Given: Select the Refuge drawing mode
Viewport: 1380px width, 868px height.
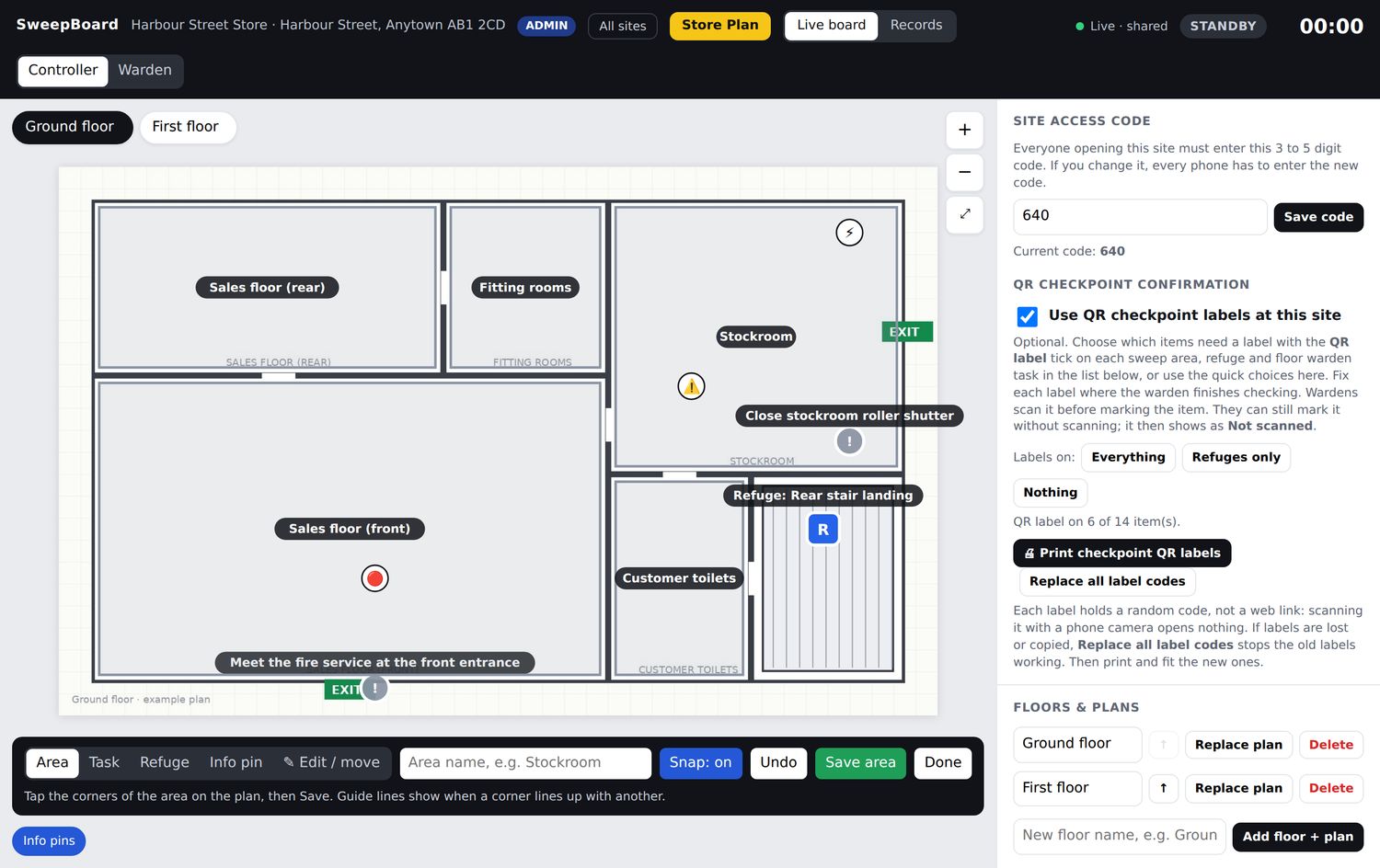Looking at the screenshot, I should pyautogui.click(x=165, y=763).
